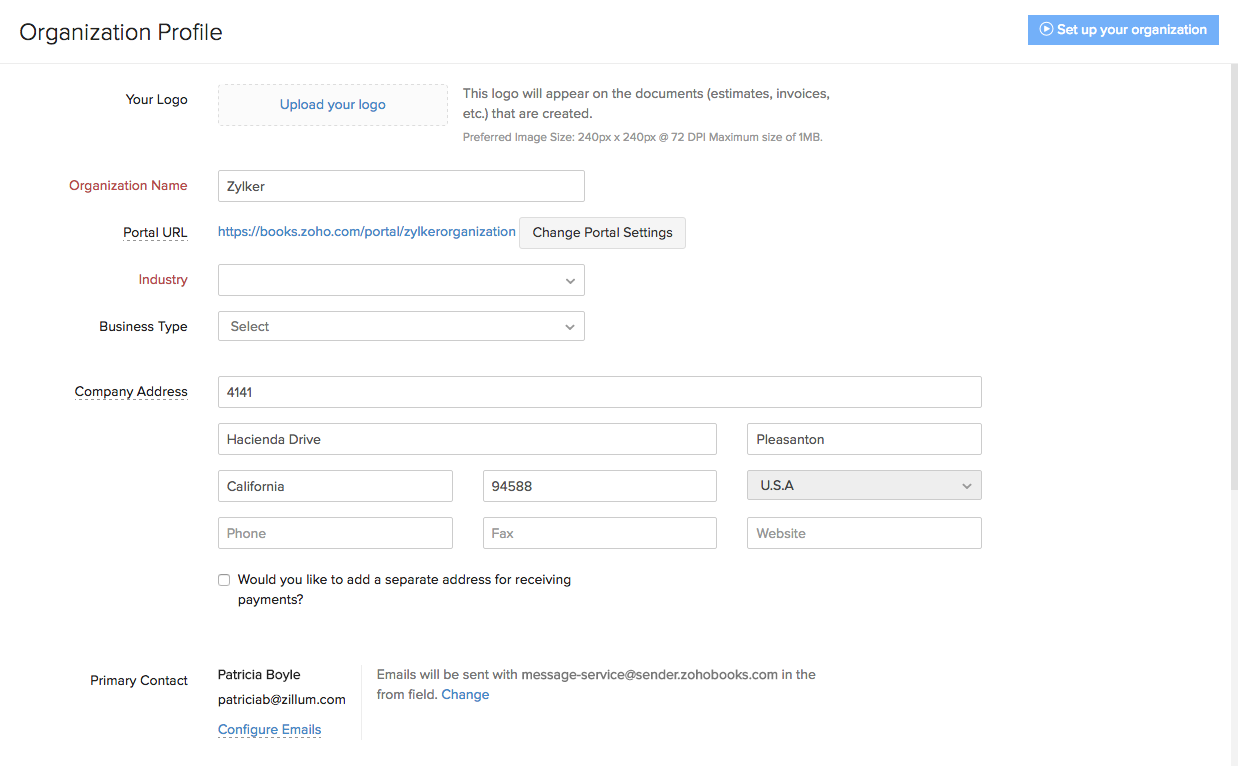Open the Zoho Books portal URL link

click(367, 232)
